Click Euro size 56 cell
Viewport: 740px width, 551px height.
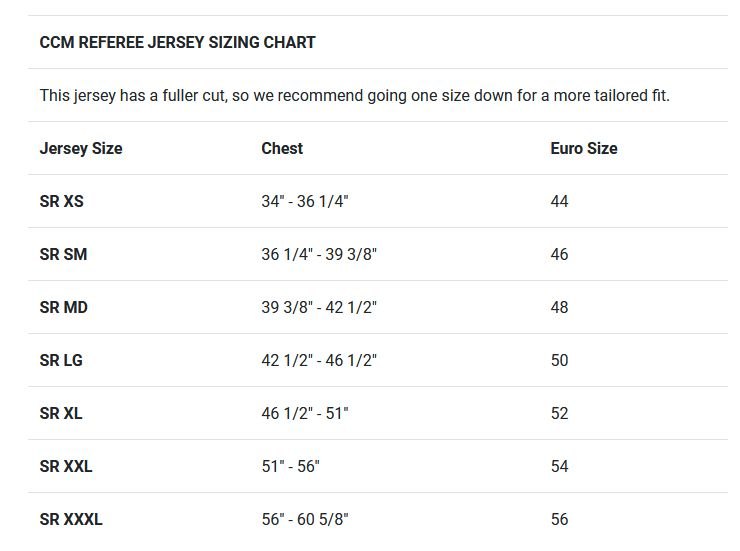pos(559,519)
